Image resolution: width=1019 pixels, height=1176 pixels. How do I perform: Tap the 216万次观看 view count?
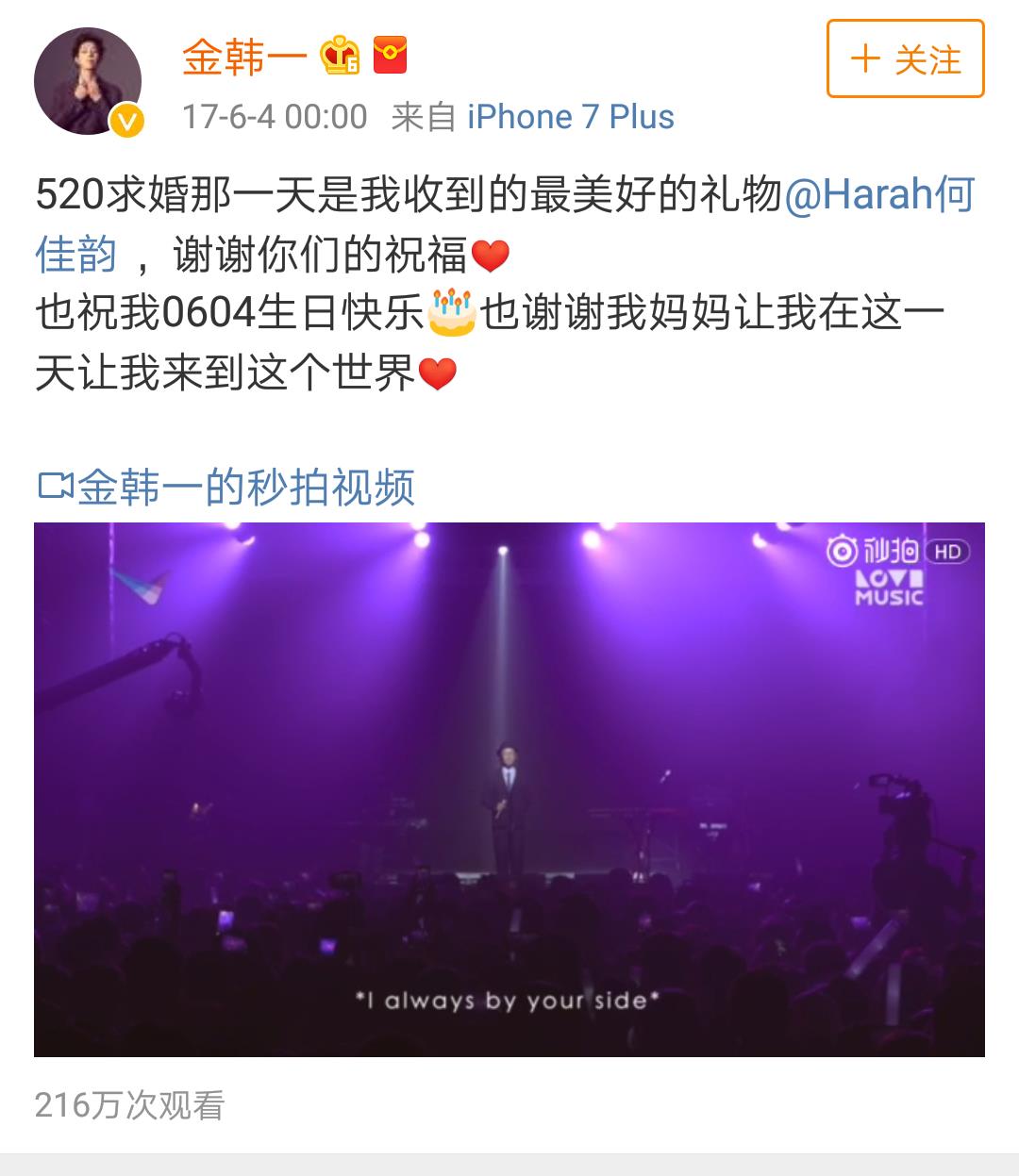(130, 1104)
